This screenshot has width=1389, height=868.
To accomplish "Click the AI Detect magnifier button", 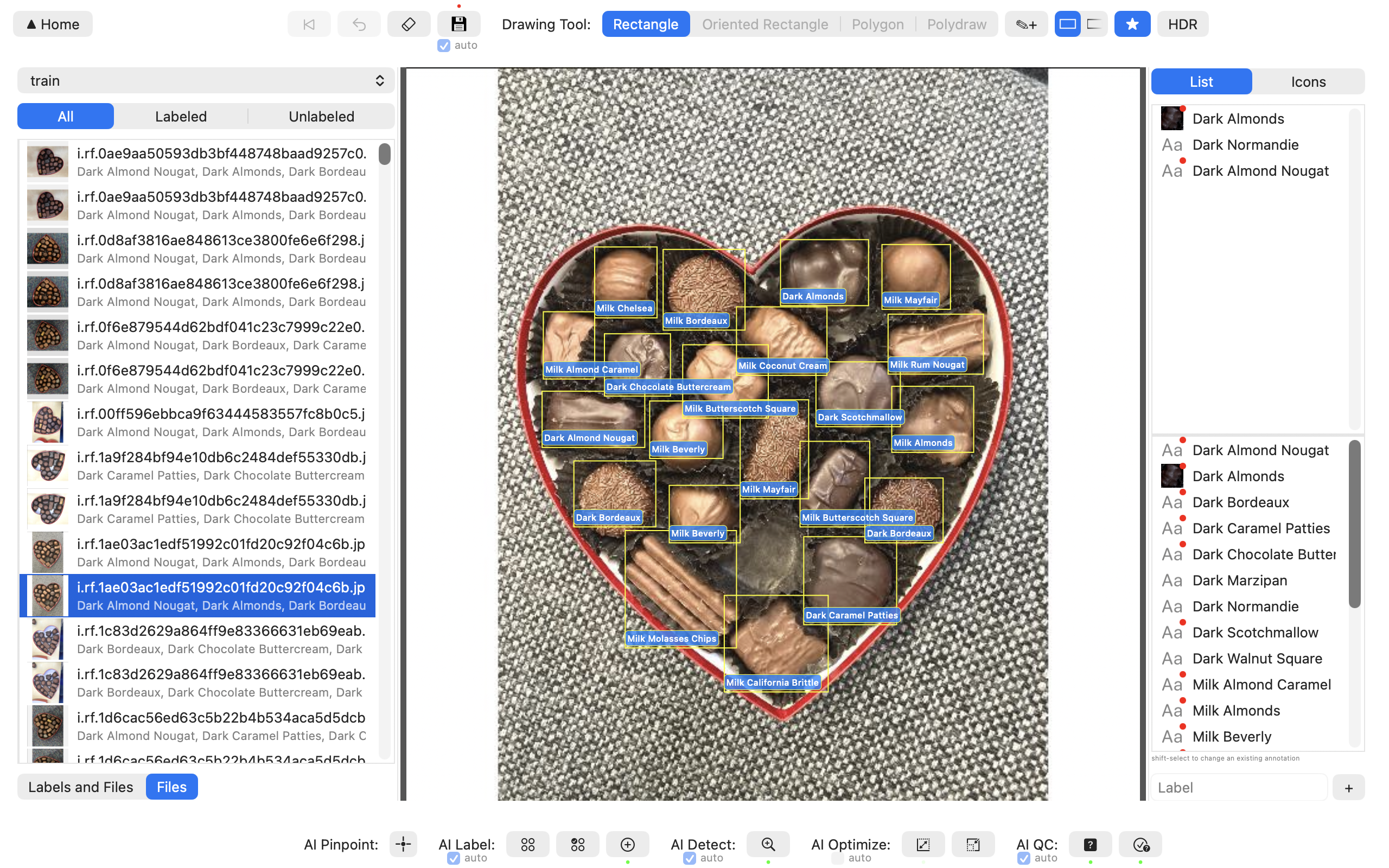I will (768, 845).
